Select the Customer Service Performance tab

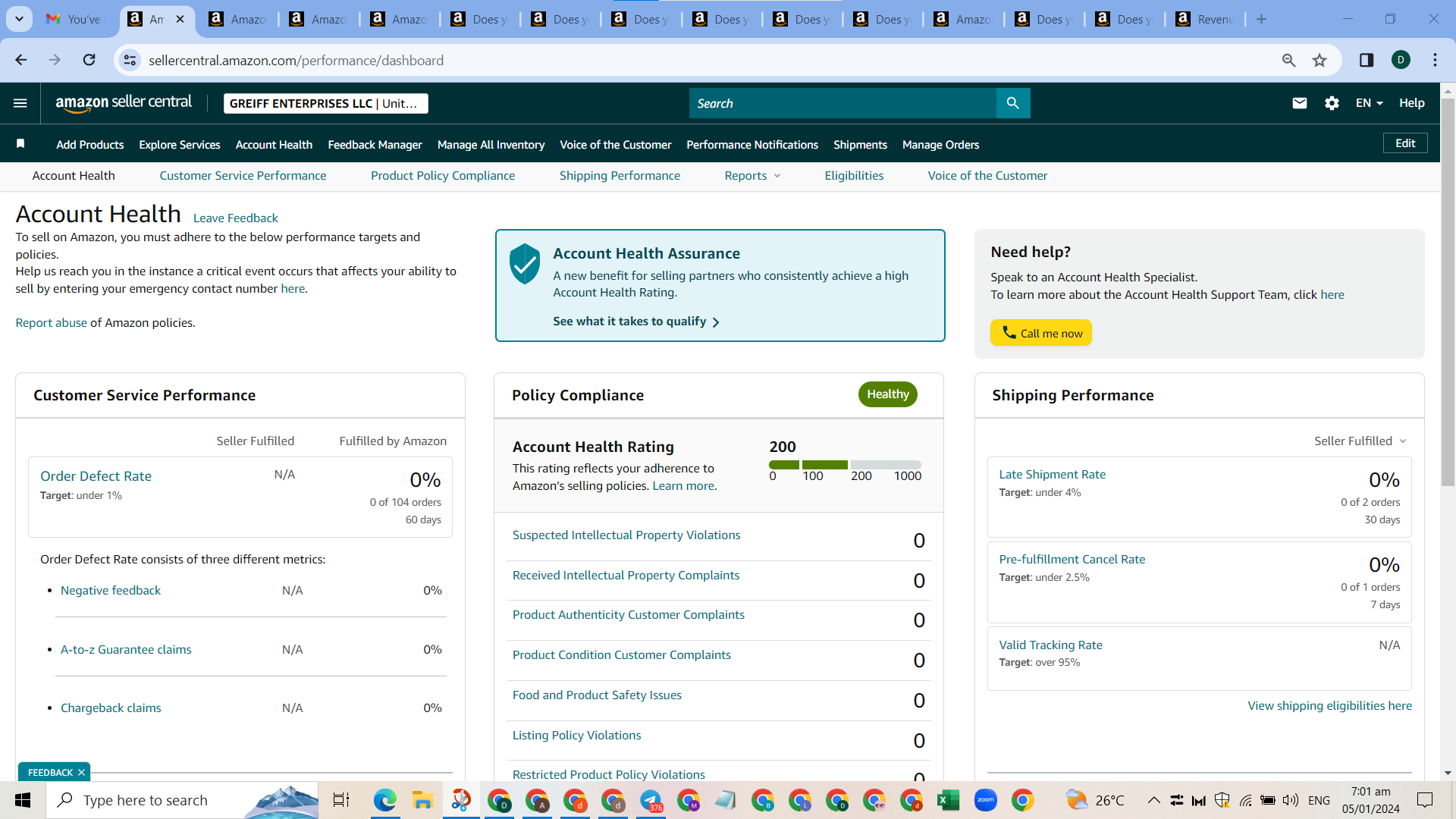pyautogui.click(x=243, y=176)
